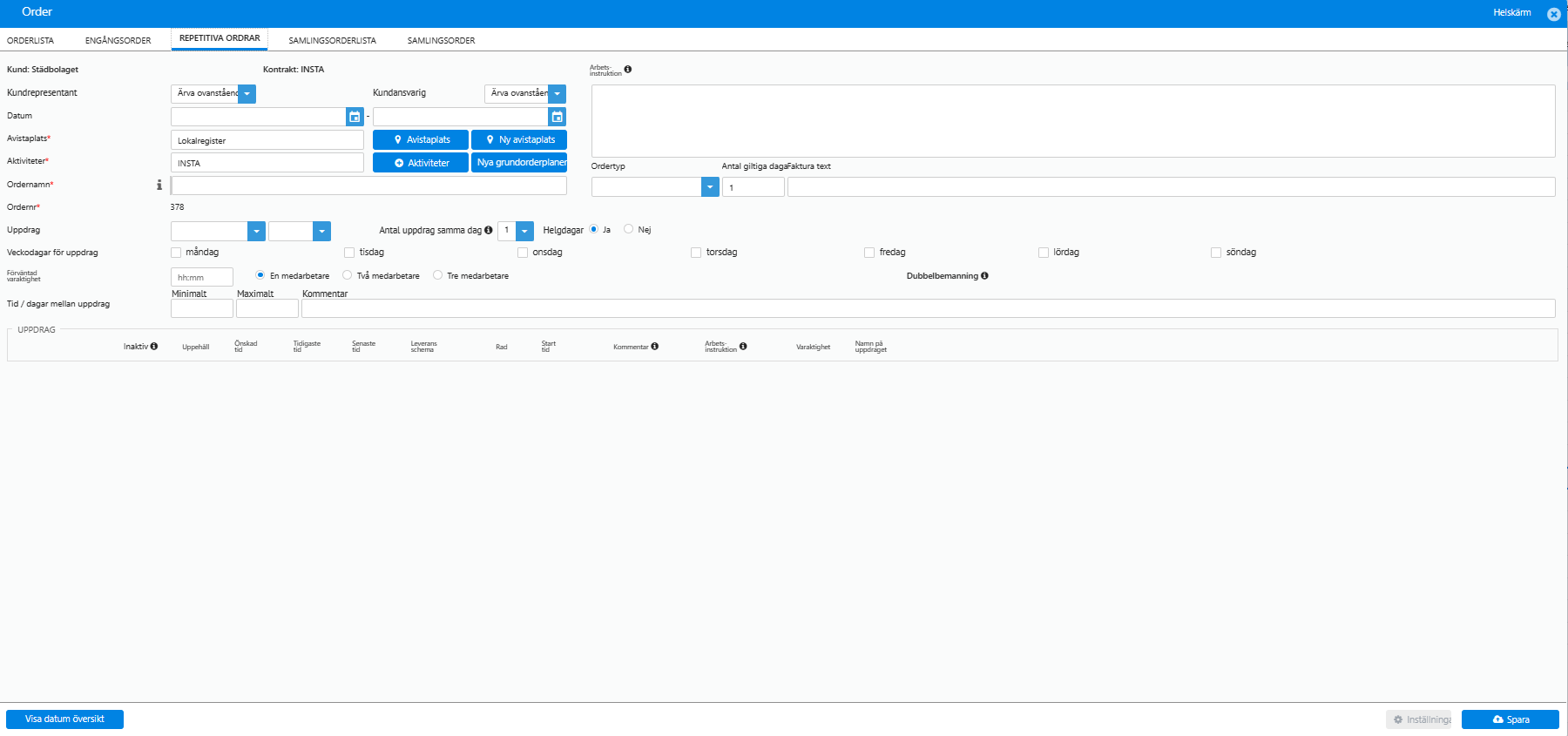
Task: Click info icon above the Arbetsinstruktion text area
Action: [x=628, y=70]
